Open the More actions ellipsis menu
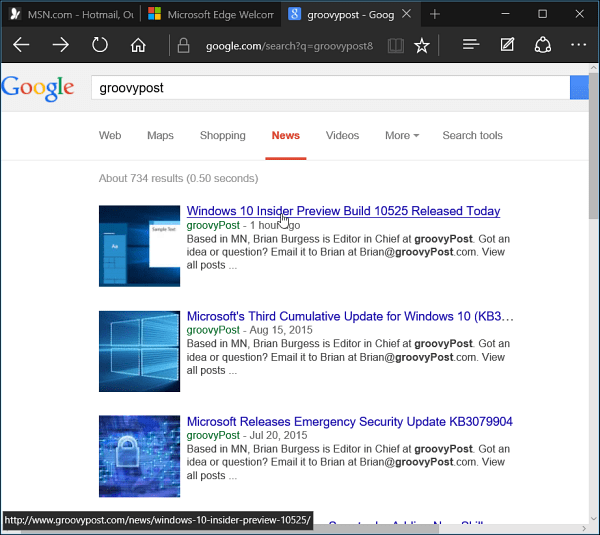600x535 pixels. [x=578, y=45]
